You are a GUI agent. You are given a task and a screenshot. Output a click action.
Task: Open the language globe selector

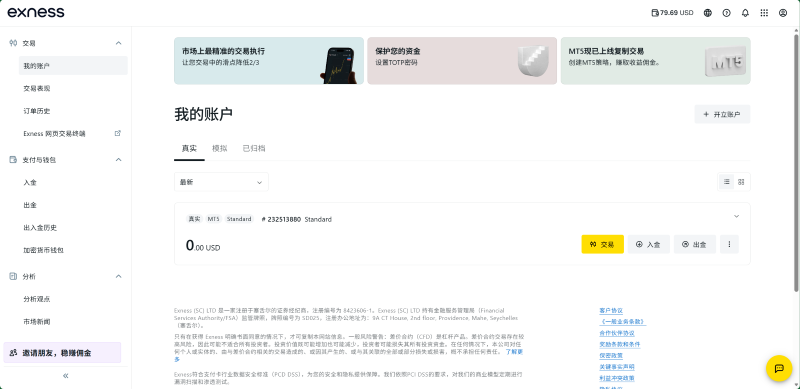click(708, 13)
